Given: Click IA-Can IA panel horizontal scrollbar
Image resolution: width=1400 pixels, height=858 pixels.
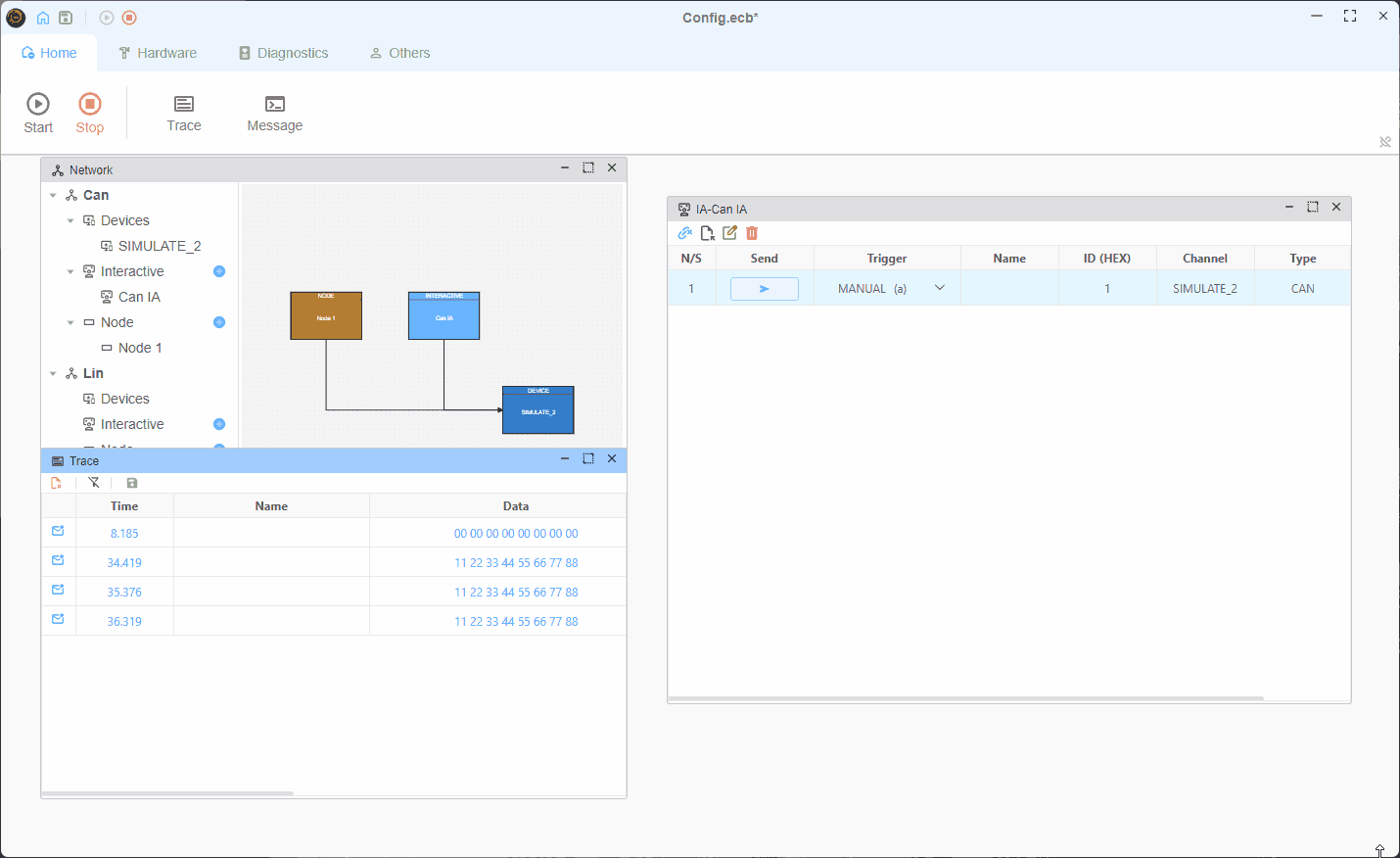Looking at the screenshot, I should 966,698.
